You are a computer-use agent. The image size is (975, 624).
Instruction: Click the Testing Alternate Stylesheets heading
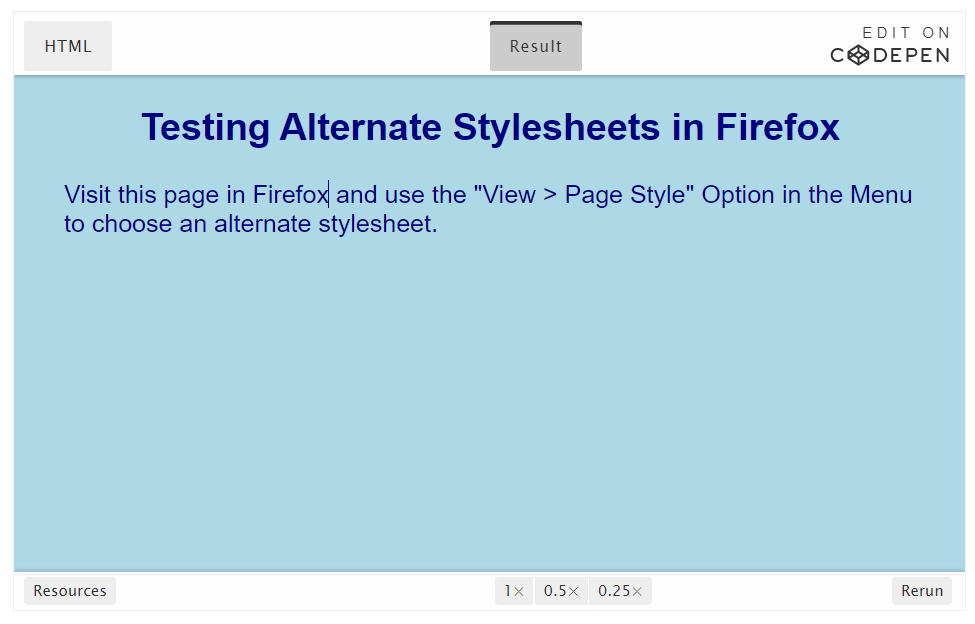tap(490, 128)
